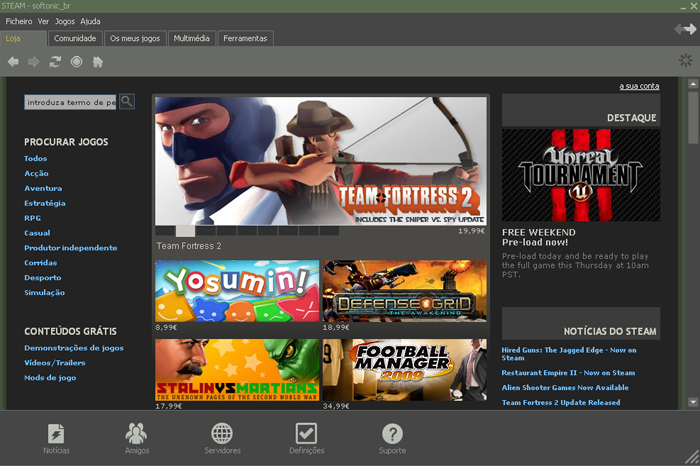Image resolution: width=700 pixels, height=466 pixels.
Task: Browse the Desporto category
Action: (x=43, y=278)
